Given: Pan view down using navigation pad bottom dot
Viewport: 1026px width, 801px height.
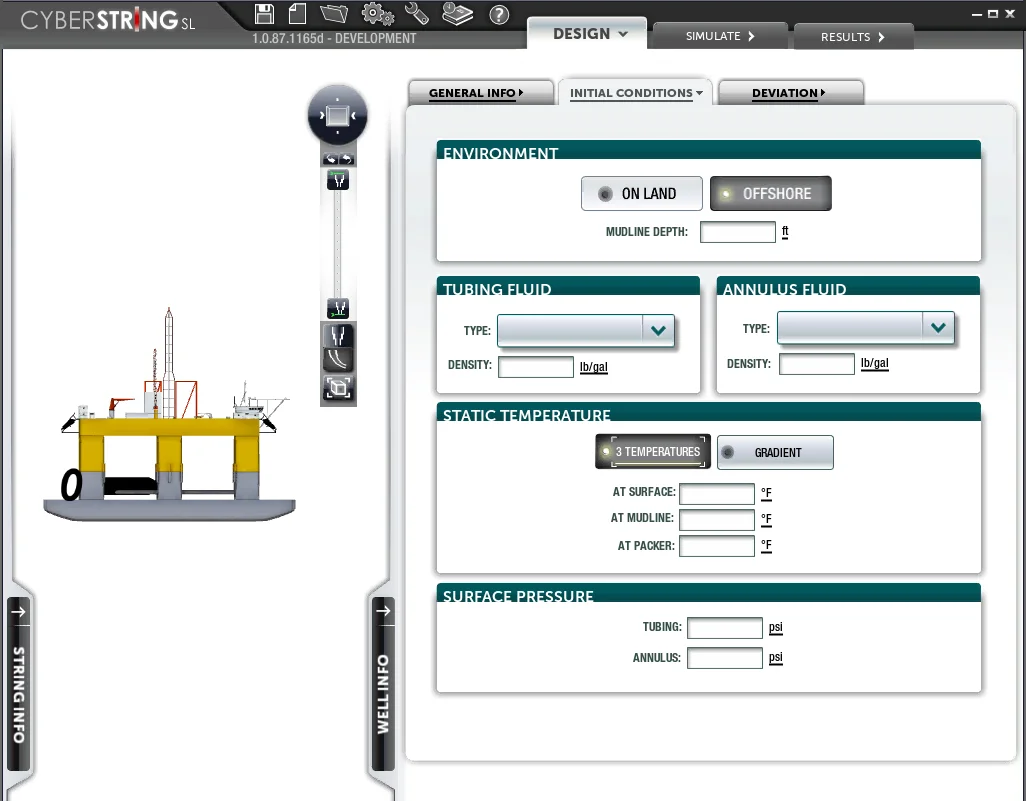Looking at the screenshot, I should pyautogui.click(x=338, y=132).
